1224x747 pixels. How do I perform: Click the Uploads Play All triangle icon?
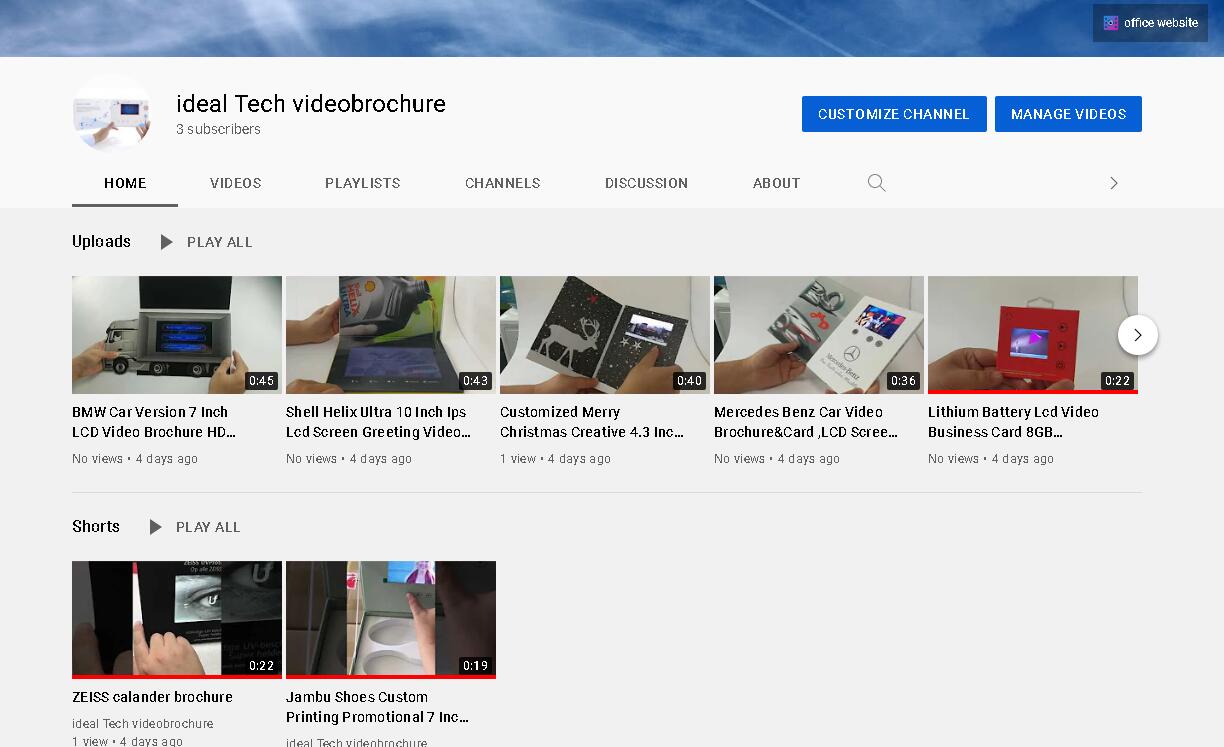click(167, 242)
